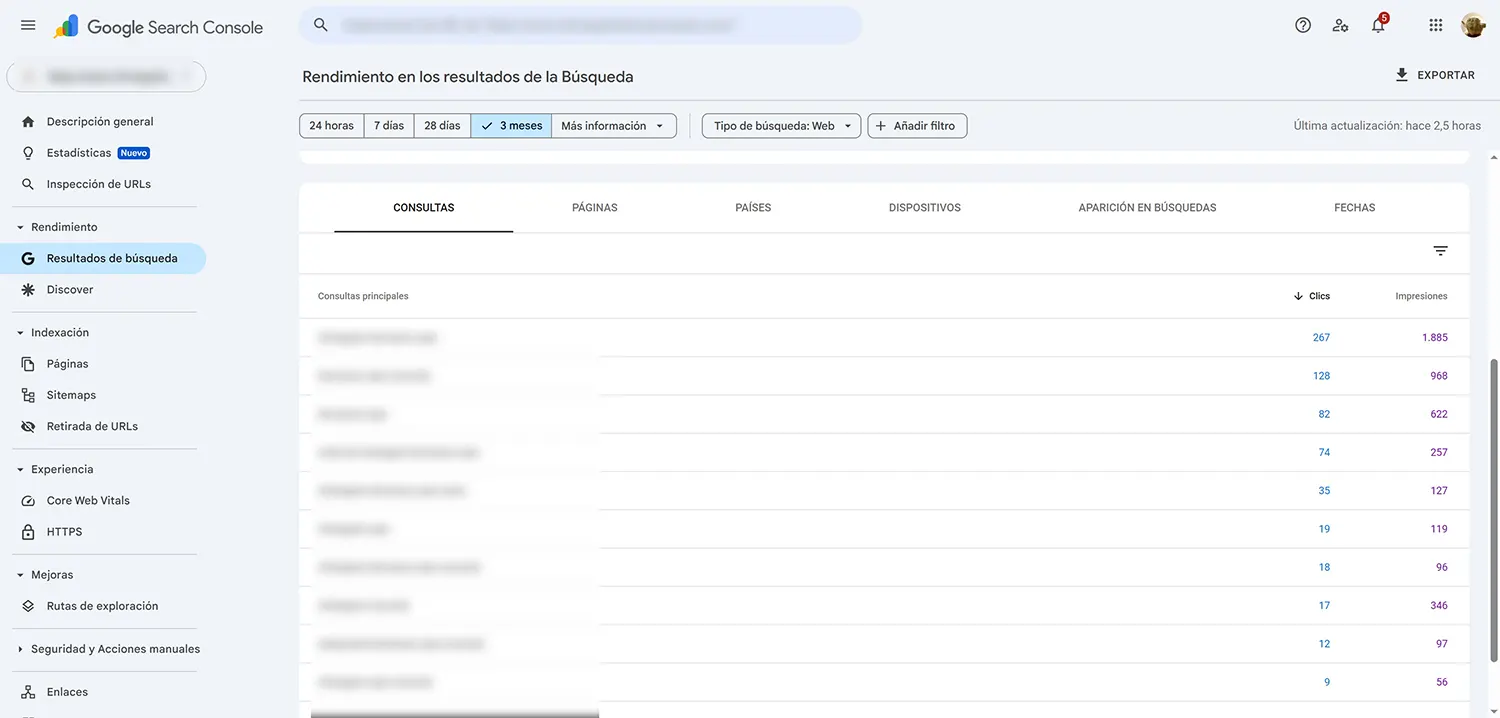Click the EXPORTAR button
1500x718 pixels.
coord(1436,74)
